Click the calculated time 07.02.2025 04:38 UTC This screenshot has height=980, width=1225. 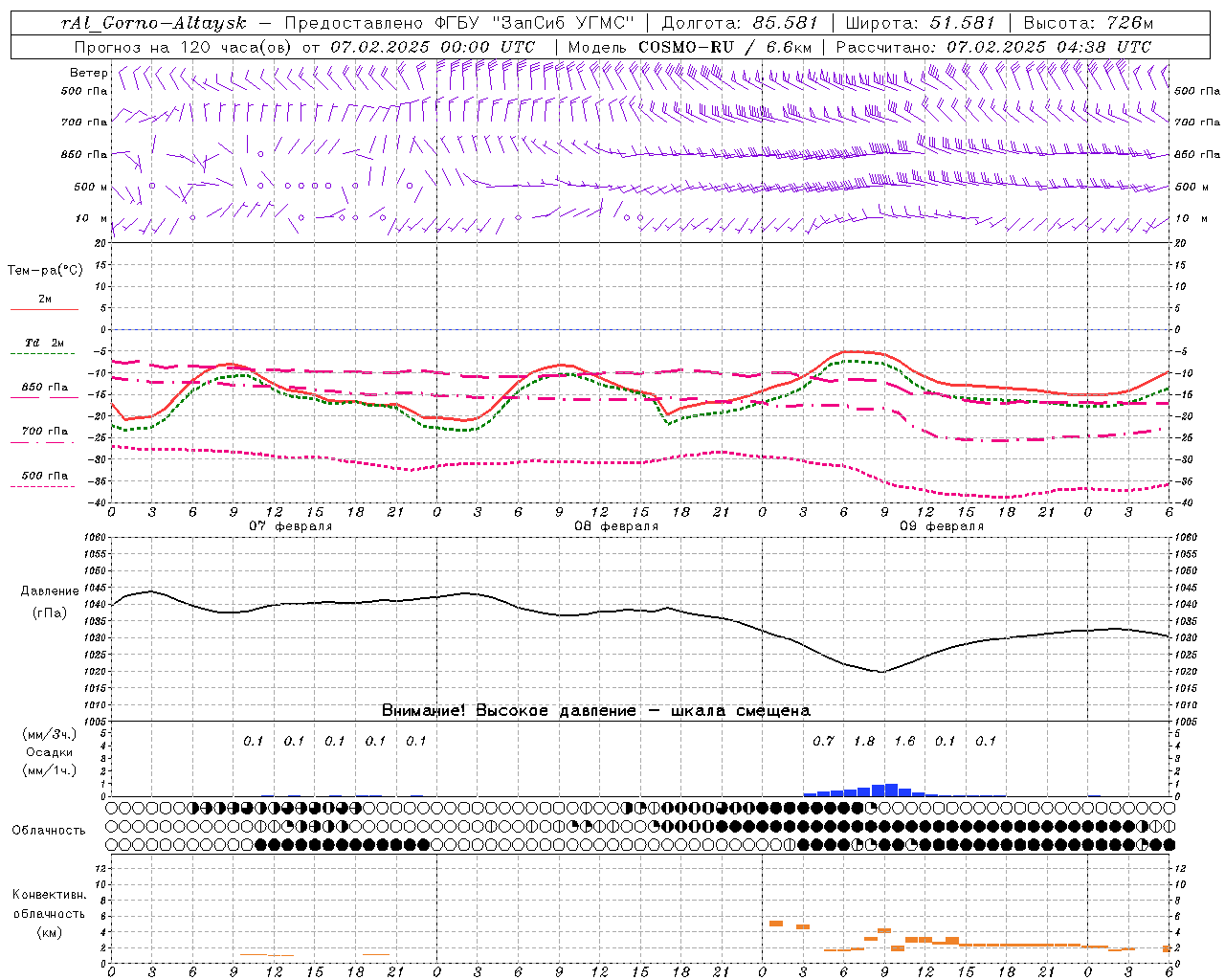1049,46
